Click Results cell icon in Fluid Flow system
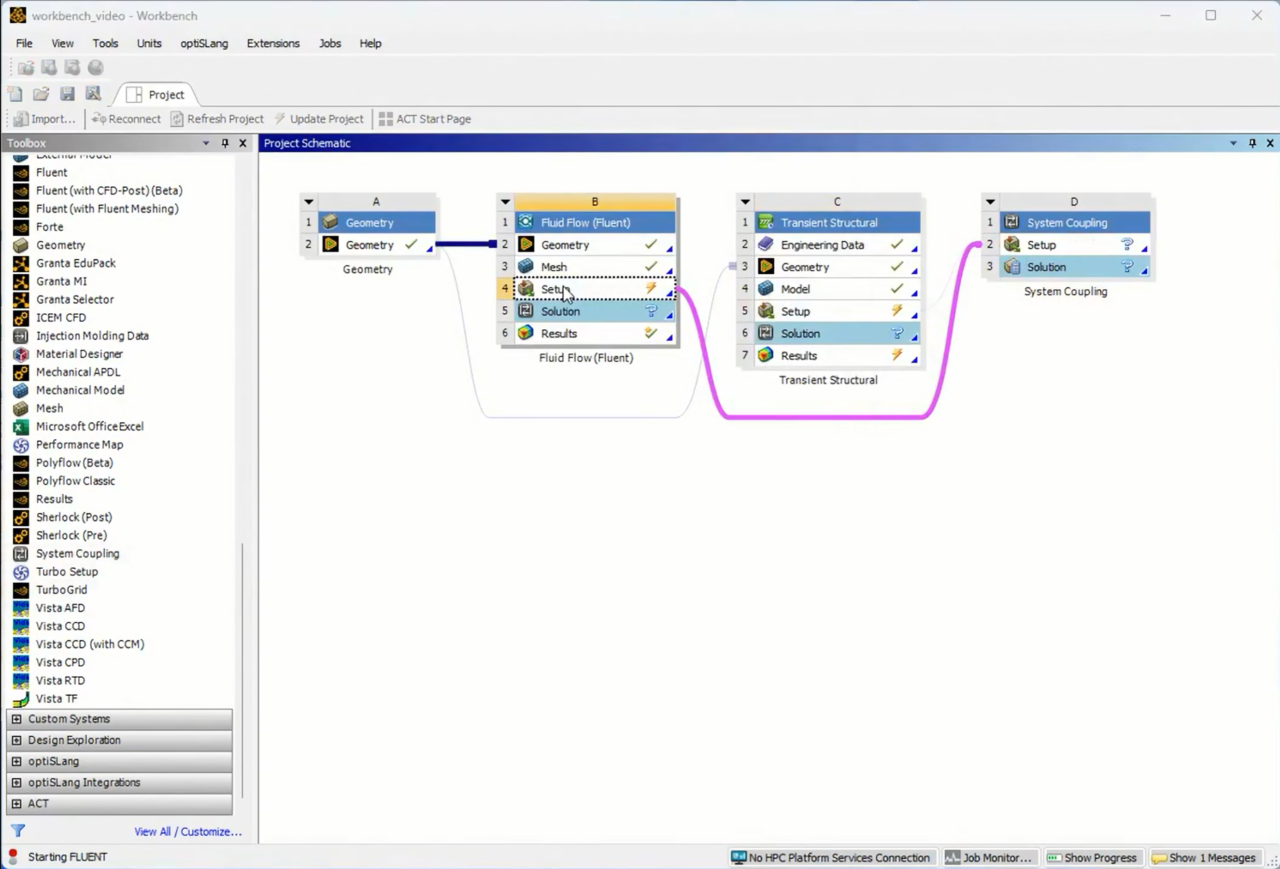This screenshot has width=1280, height=869. (x=526, y=334)
